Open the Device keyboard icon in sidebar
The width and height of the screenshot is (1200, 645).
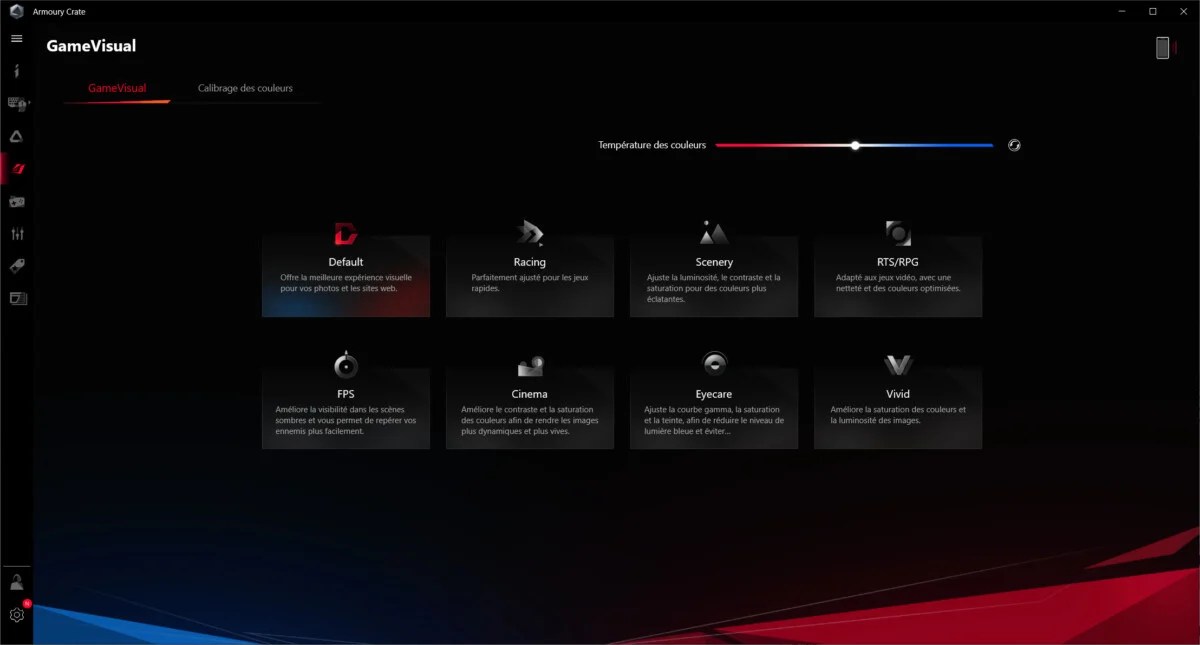[x=17, y=103]
